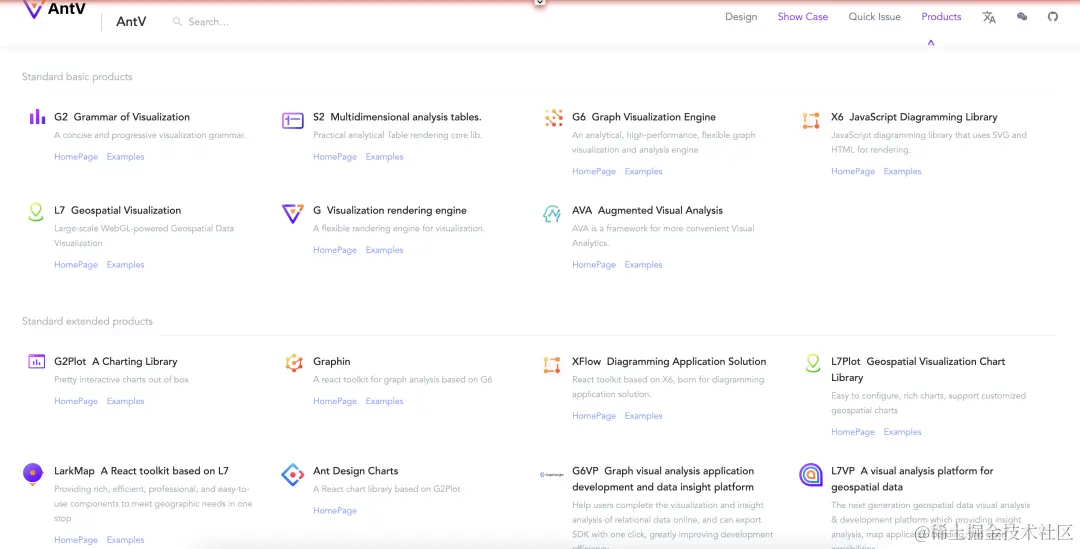Open L7 HomePage link
This screenshot has height=549, width=1080.
(x=76, y=265)
